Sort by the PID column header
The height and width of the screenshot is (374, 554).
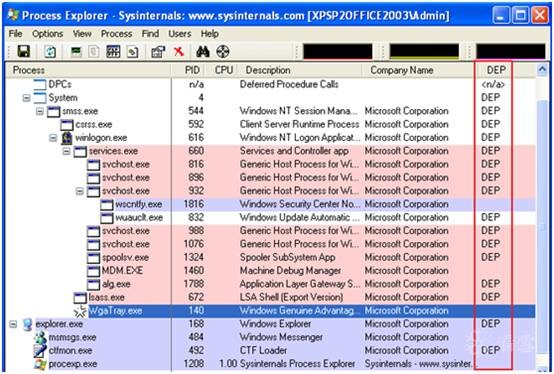click(189, 70)
